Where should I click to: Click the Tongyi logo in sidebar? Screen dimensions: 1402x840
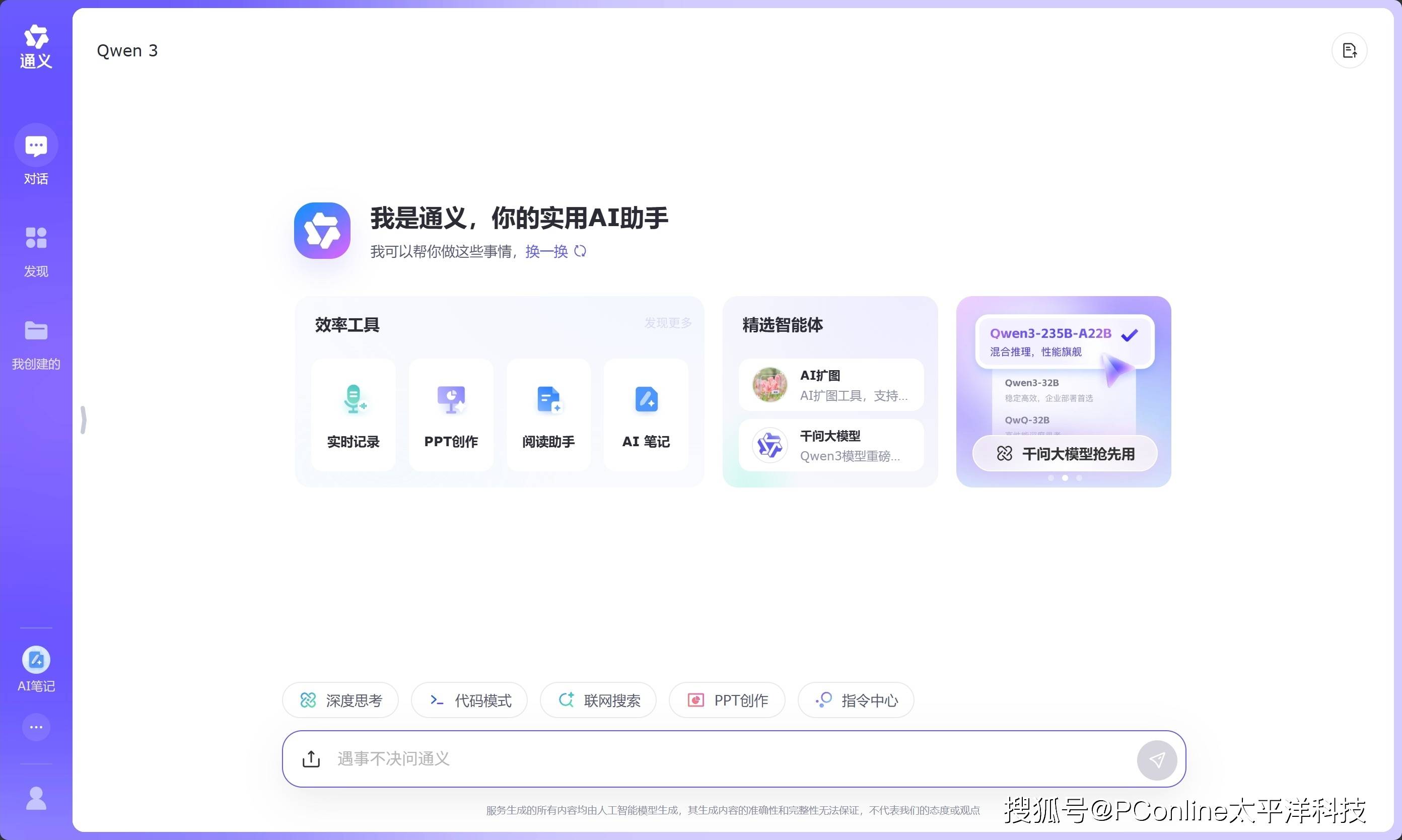point(36,46)
